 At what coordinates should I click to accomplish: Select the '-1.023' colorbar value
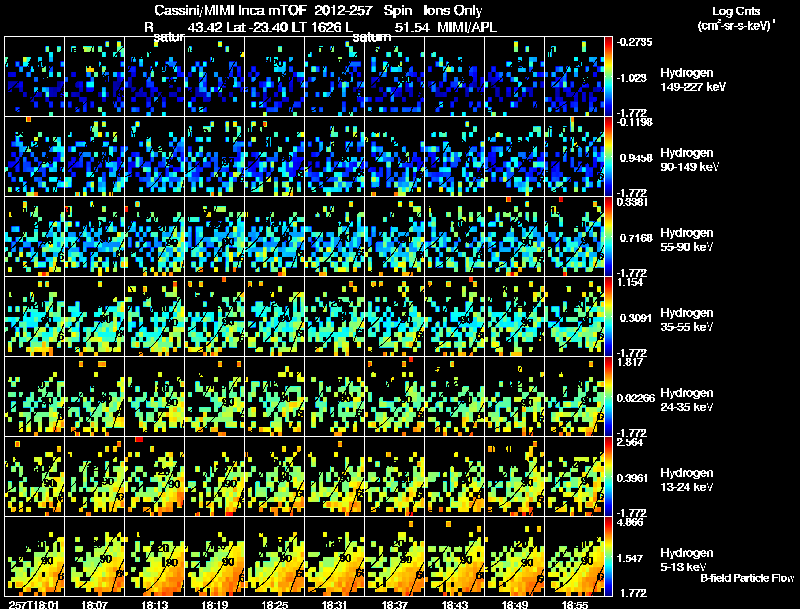(632, 78)
